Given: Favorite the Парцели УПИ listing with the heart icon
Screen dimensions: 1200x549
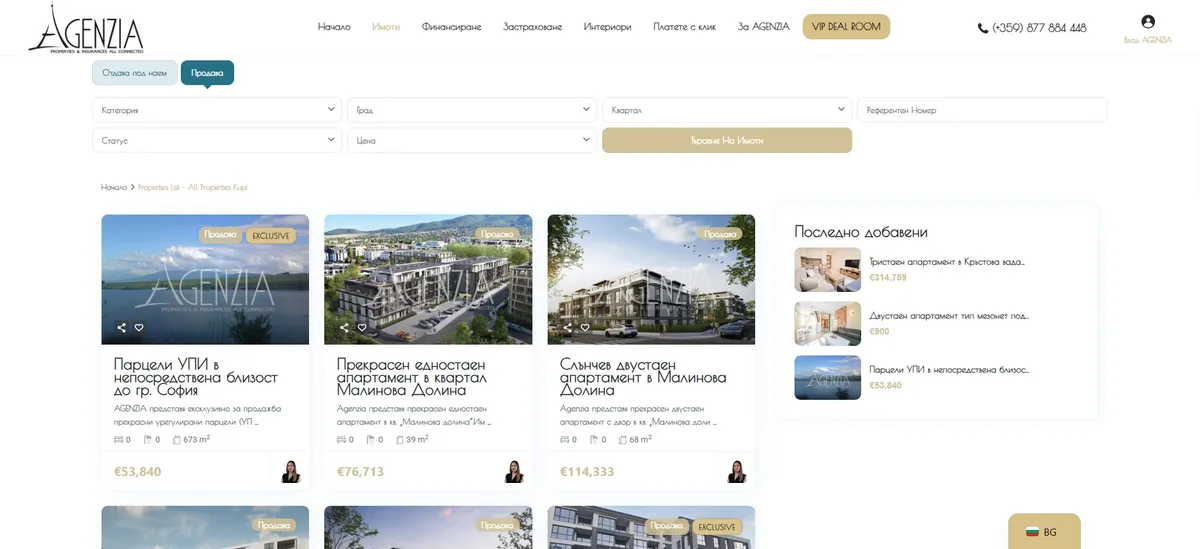Looking at the screenshot, I should click(139, 327).
